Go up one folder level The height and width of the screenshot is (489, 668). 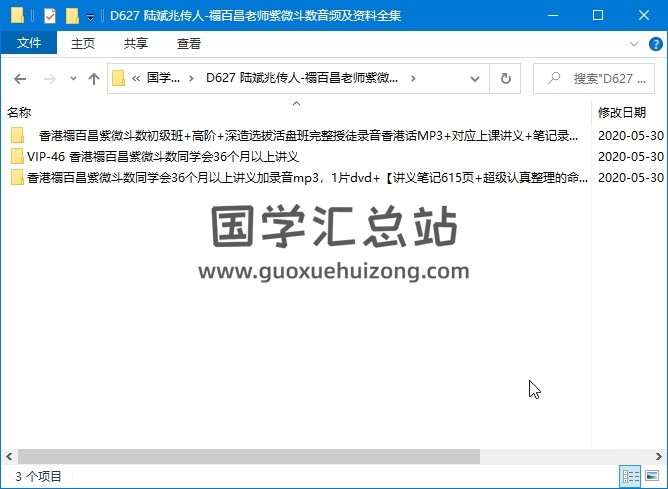(94, 78)
